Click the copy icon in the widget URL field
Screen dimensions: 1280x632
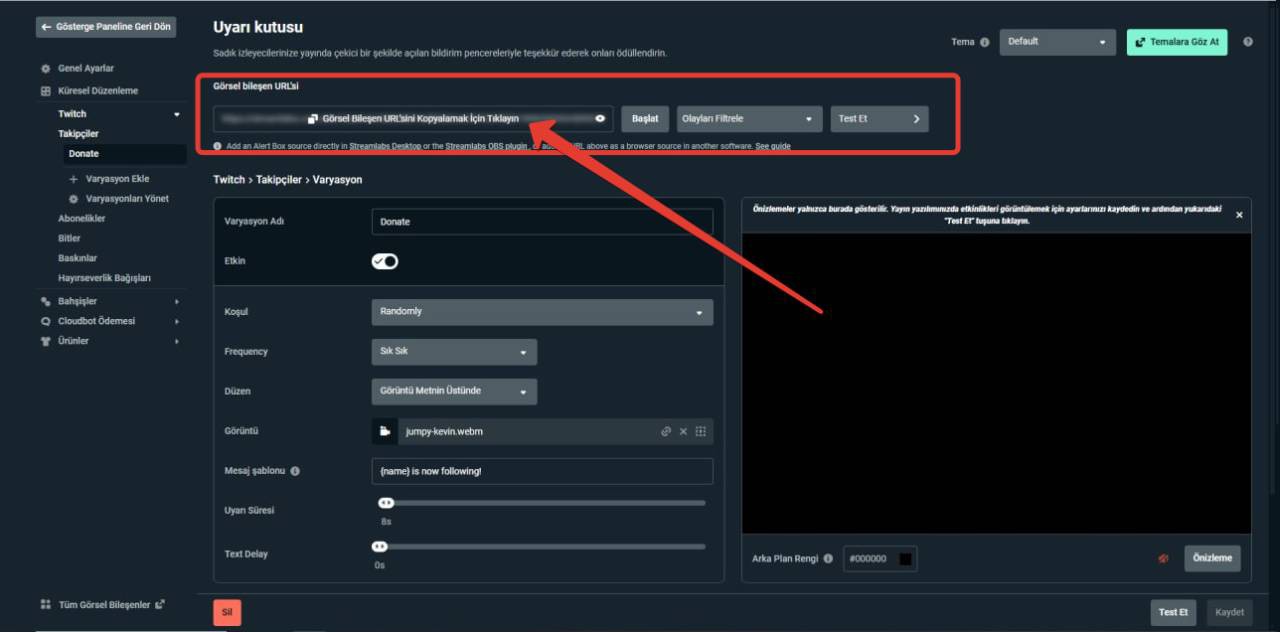(313, 119)
